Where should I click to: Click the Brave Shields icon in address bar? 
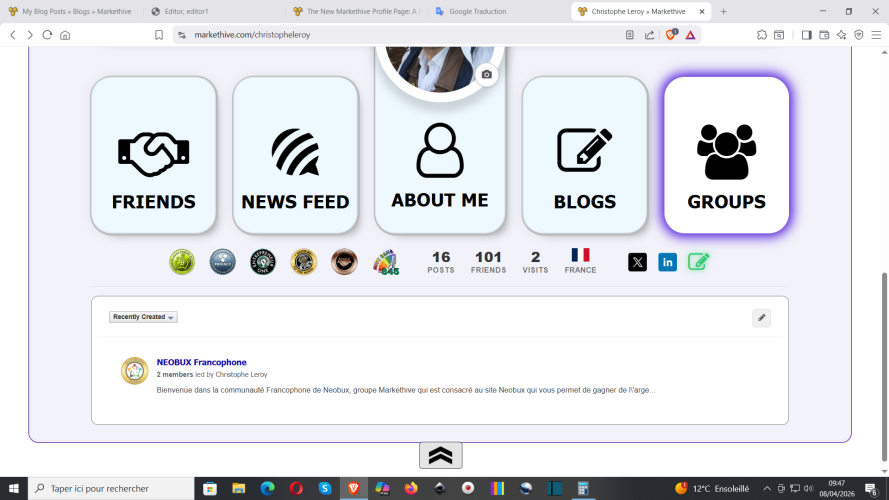671,34
